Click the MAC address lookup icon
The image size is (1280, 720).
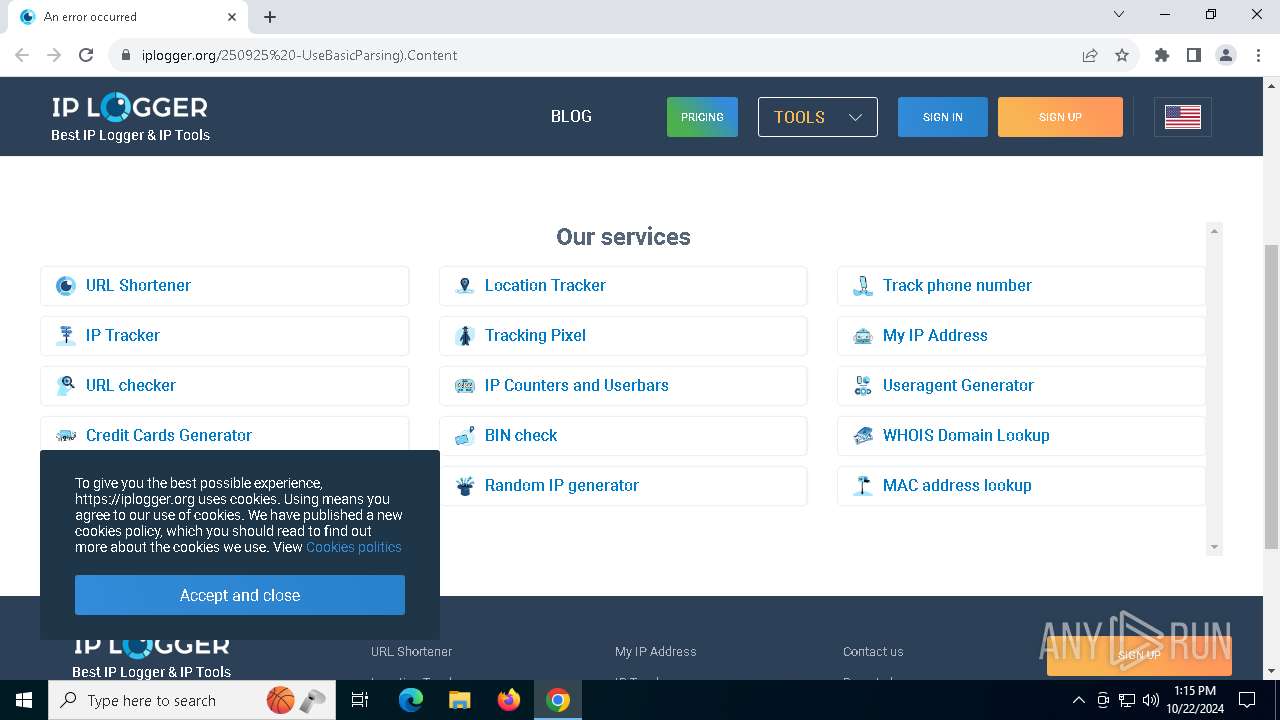click(863, 486)
